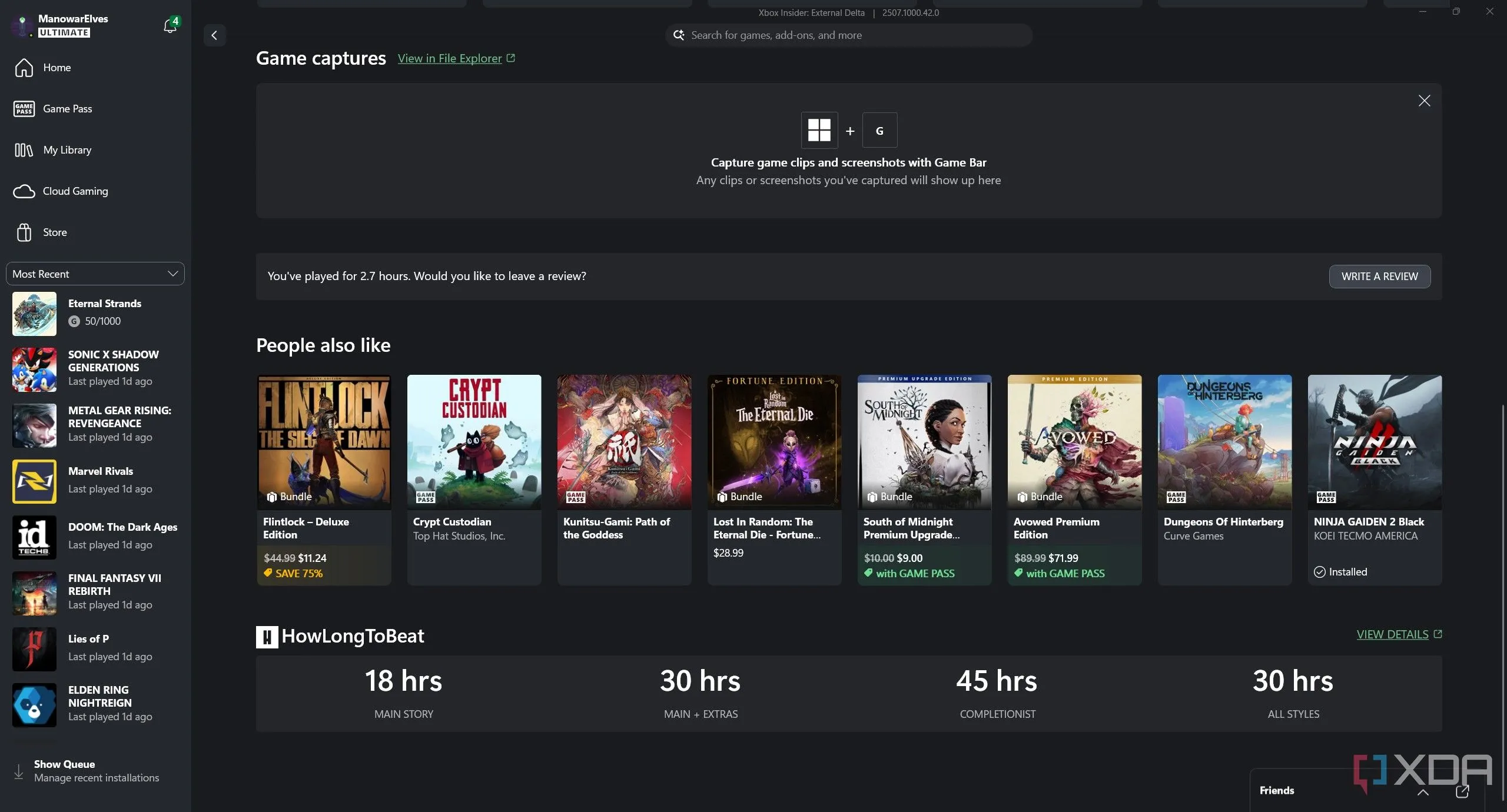Click the My Library books icon
The image size is (1507, 812).
(x=24, y=150)
